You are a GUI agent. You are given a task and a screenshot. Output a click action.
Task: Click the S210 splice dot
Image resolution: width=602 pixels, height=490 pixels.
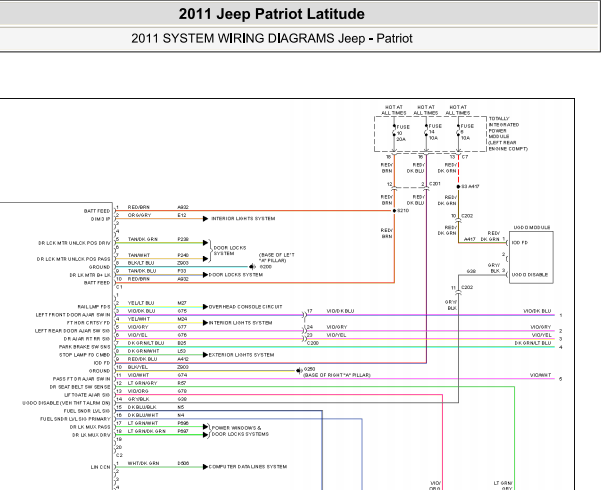[394, 210]
